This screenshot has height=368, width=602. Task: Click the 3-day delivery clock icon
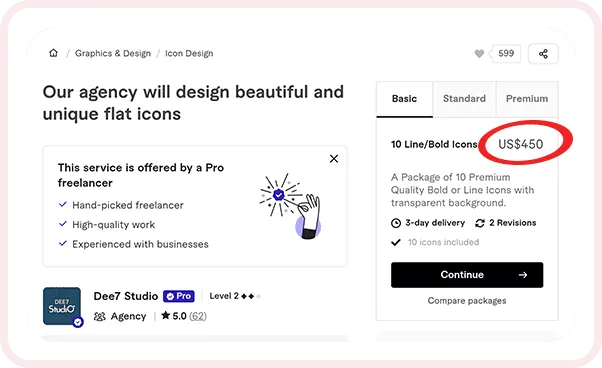396,223
